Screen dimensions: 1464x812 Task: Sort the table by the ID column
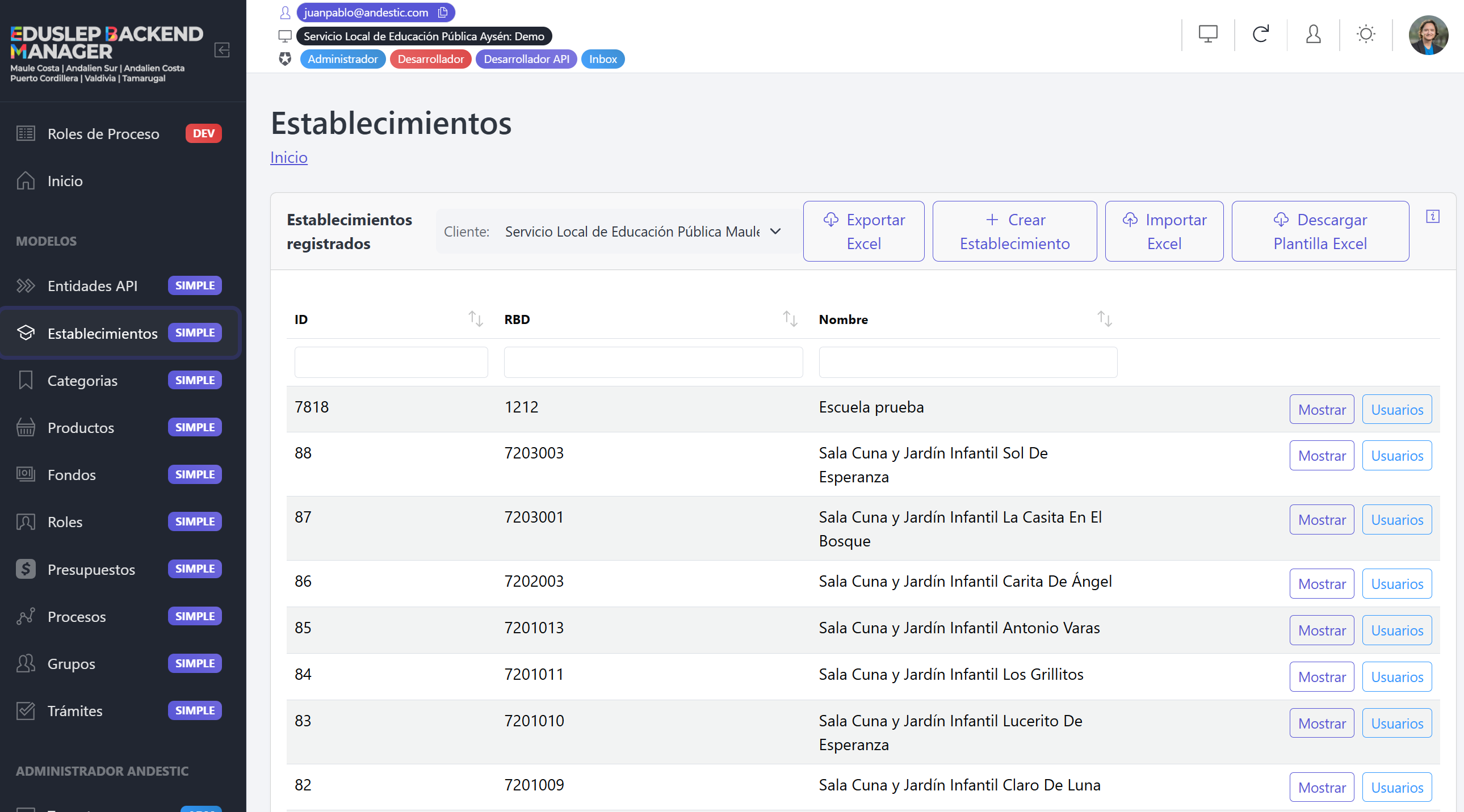click(475, 319)
